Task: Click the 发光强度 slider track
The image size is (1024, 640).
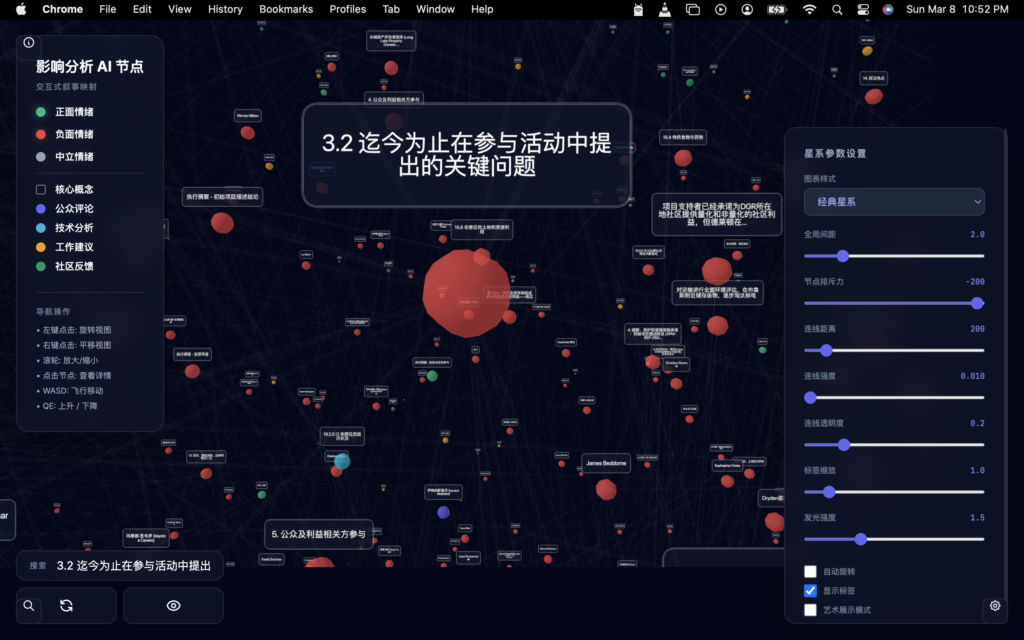Action: [x=894, y=539]
